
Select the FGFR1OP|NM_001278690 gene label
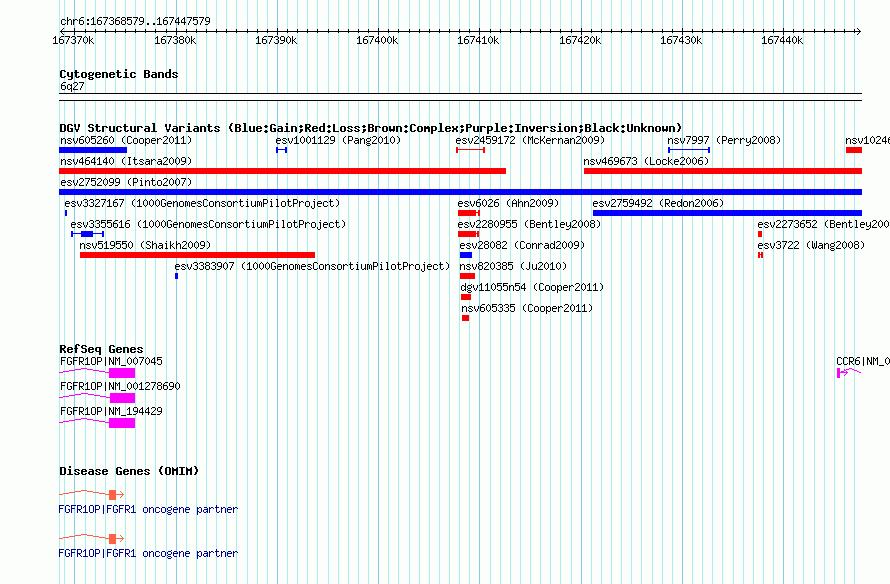tap(120, 386)
